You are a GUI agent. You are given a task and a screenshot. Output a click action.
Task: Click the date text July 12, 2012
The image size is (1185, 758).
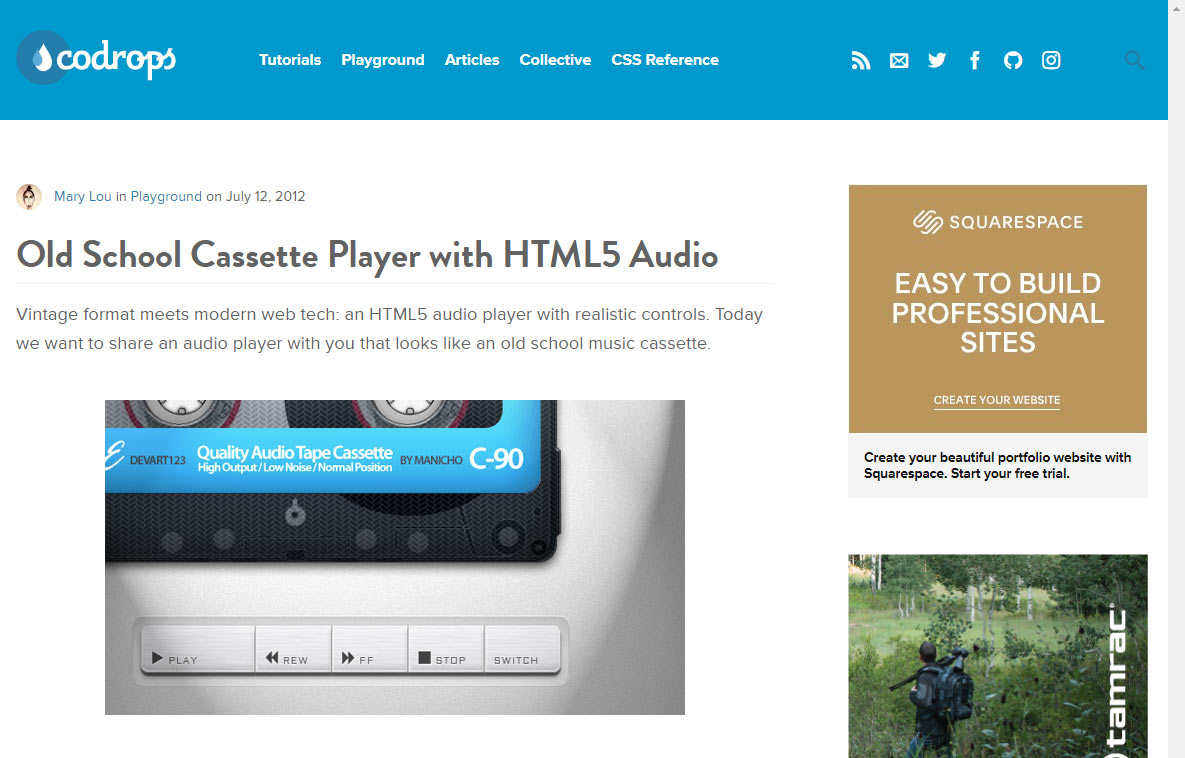[265, 196]
